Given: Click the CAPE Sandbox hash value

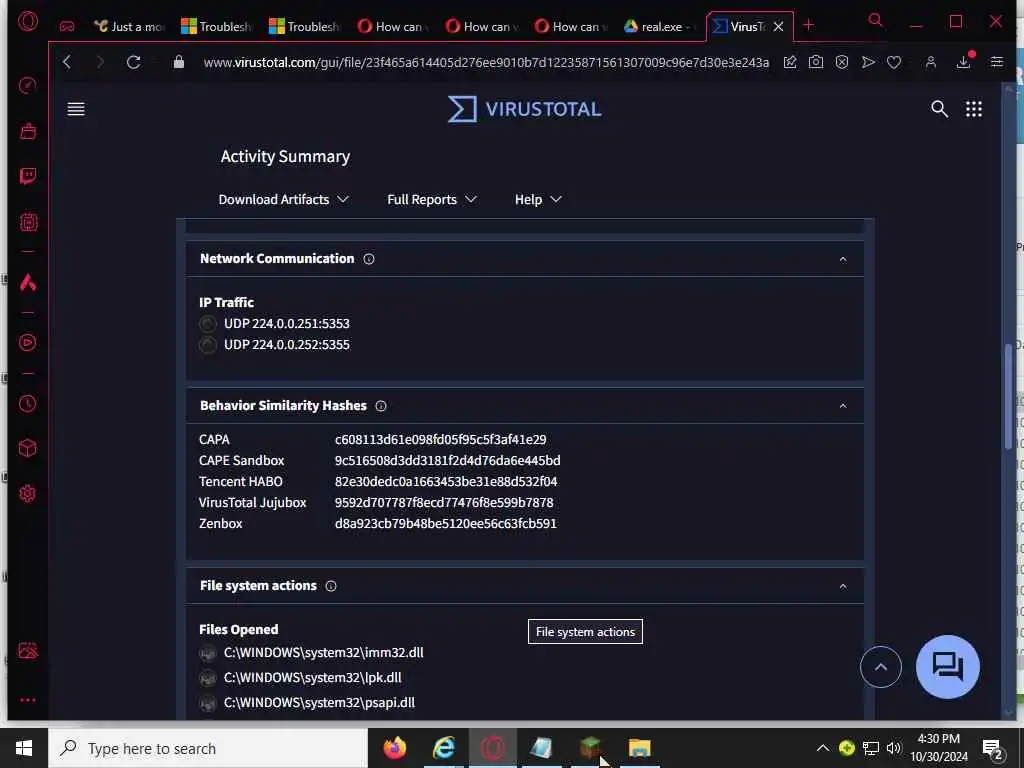Looking at the screenshot, I should (x=447, y=460).
